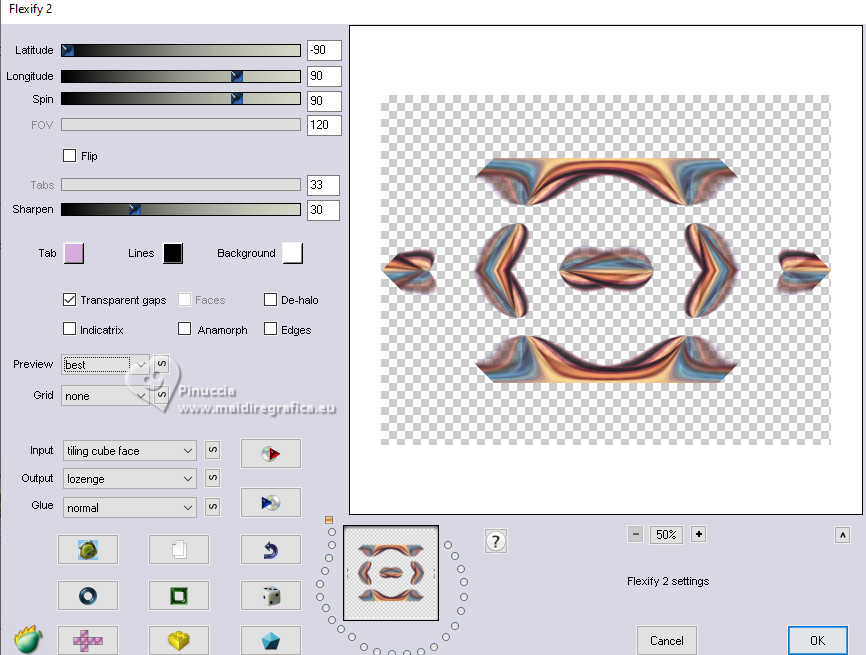The image size is (866, 655).
Task: Open the Lines black color swatch
Action: coord(173,253)
